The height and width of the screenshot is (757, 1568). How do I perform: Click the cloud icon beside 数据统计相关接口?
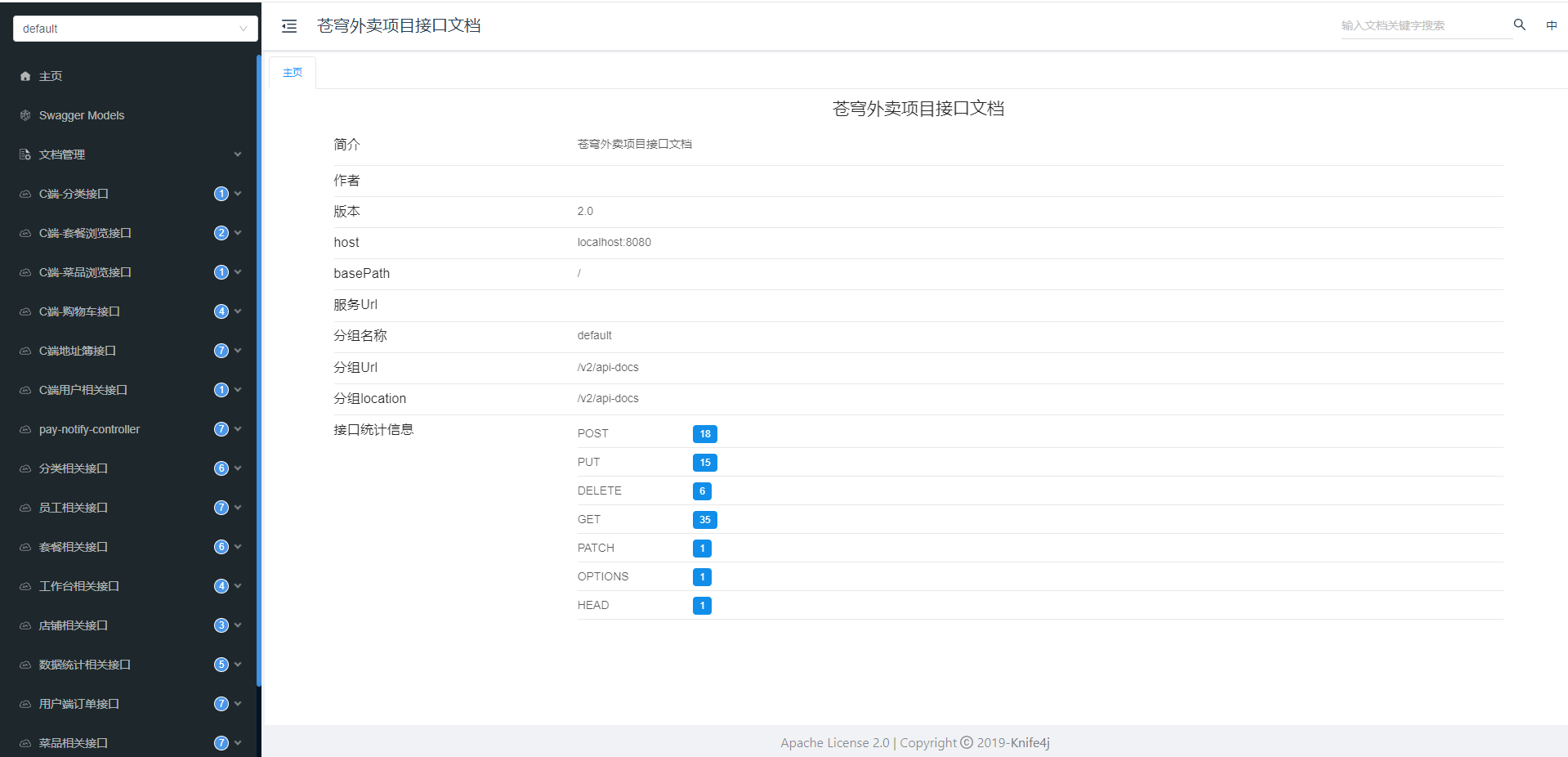(25, 665)
